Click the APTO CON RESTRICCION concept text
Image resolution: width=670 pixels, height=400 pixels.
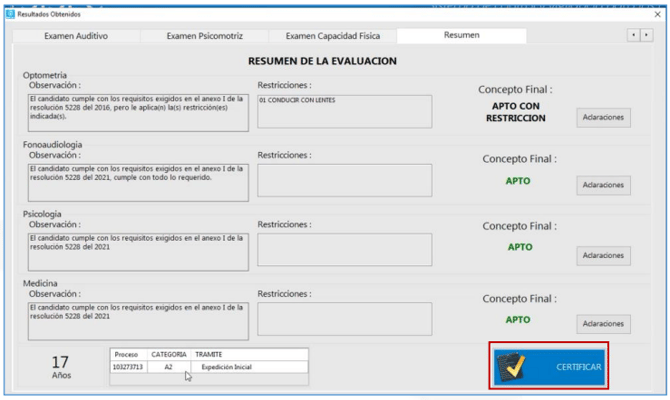[x=516, y=112]
